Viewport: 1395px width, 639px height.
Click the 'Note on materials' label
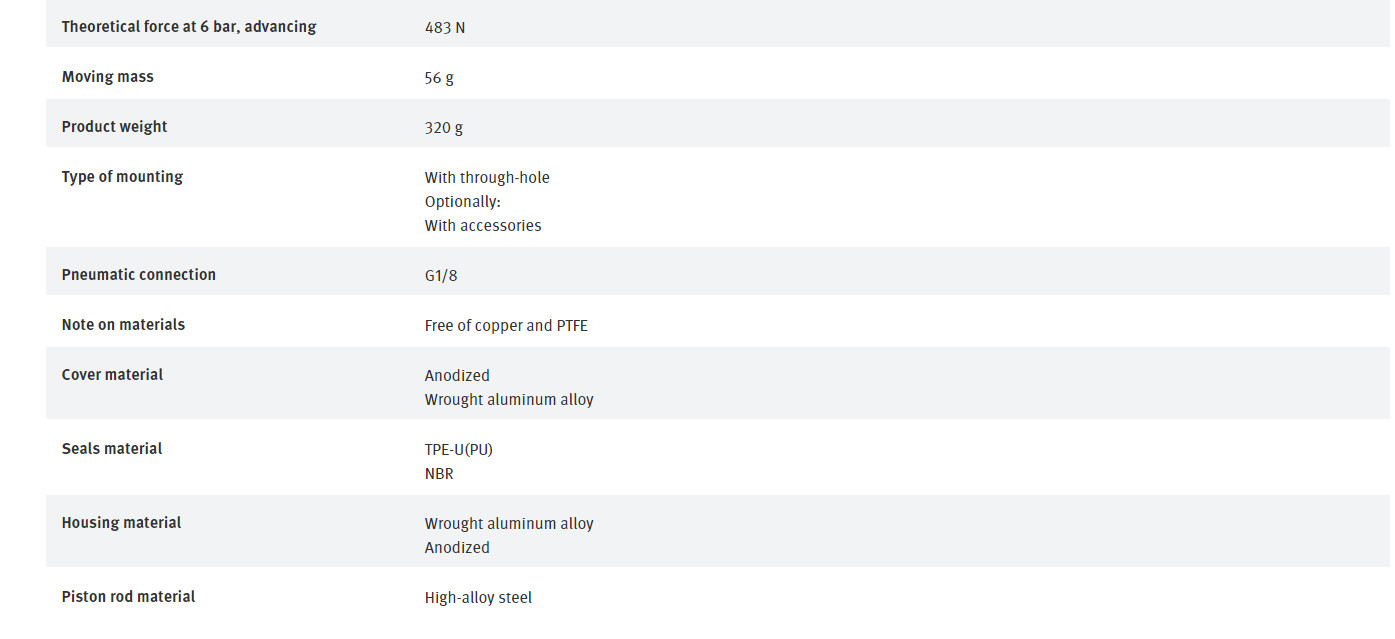coord(123,325)
